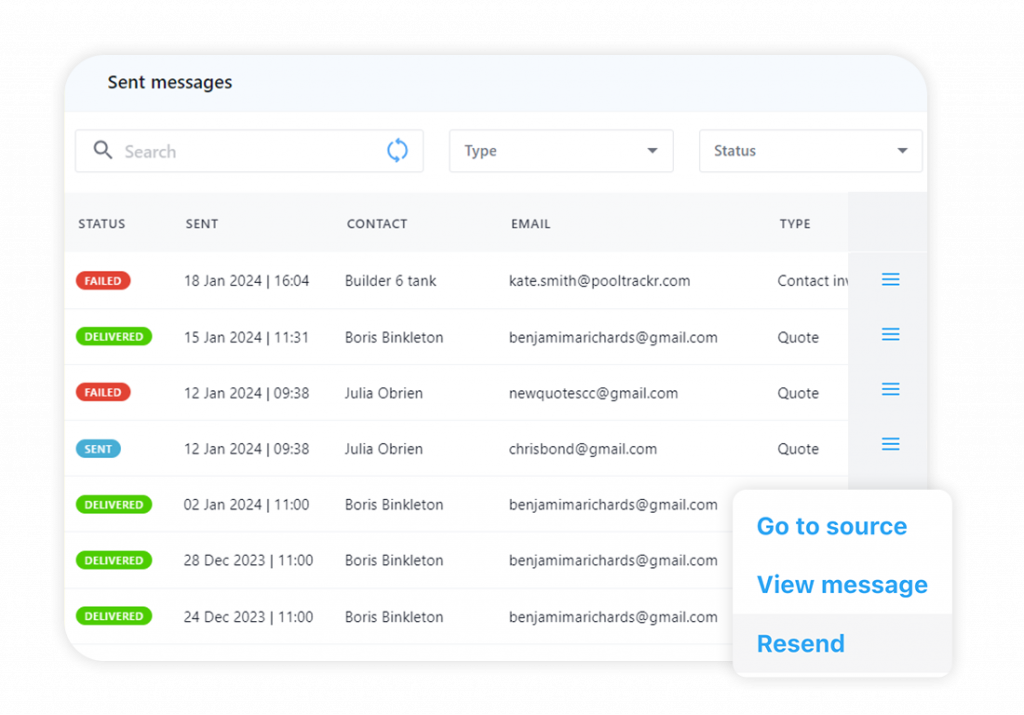Viewport: 1024px width, 715px height.
Task: Open actions menu for the sent Julia Obrien message
Action: pos(890,443)
